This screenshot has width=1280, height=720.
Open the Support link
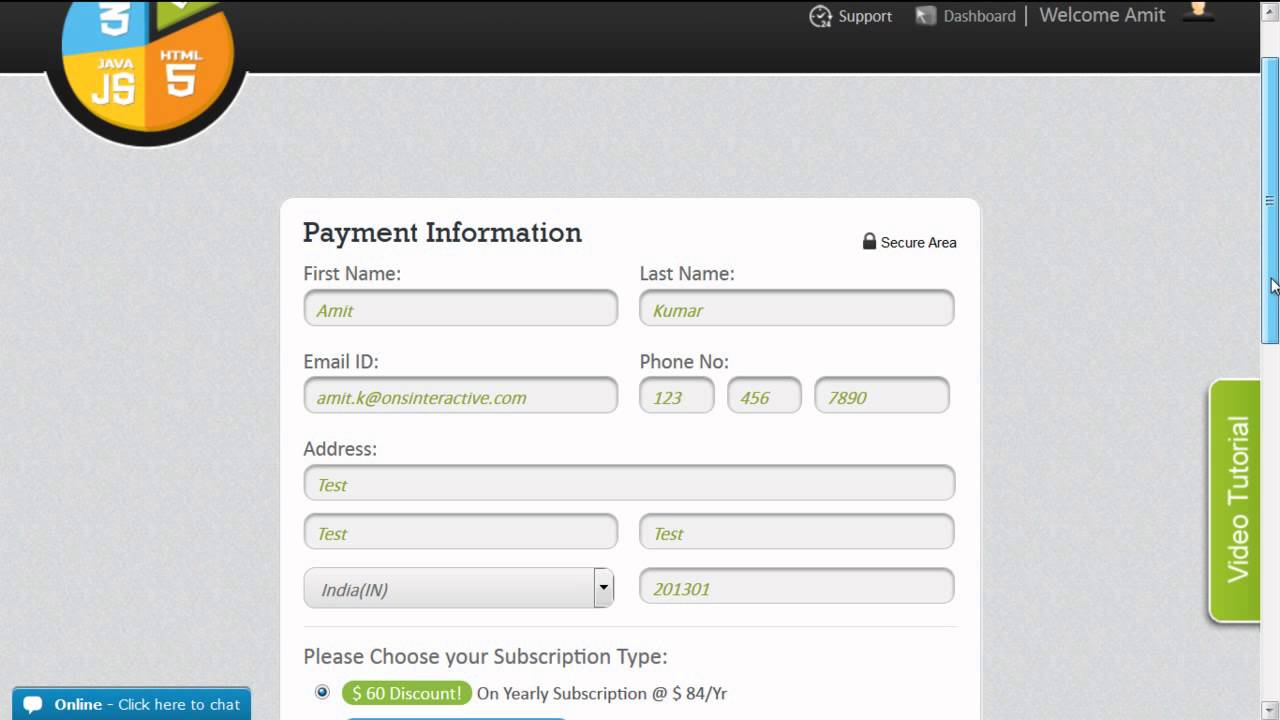865,16
